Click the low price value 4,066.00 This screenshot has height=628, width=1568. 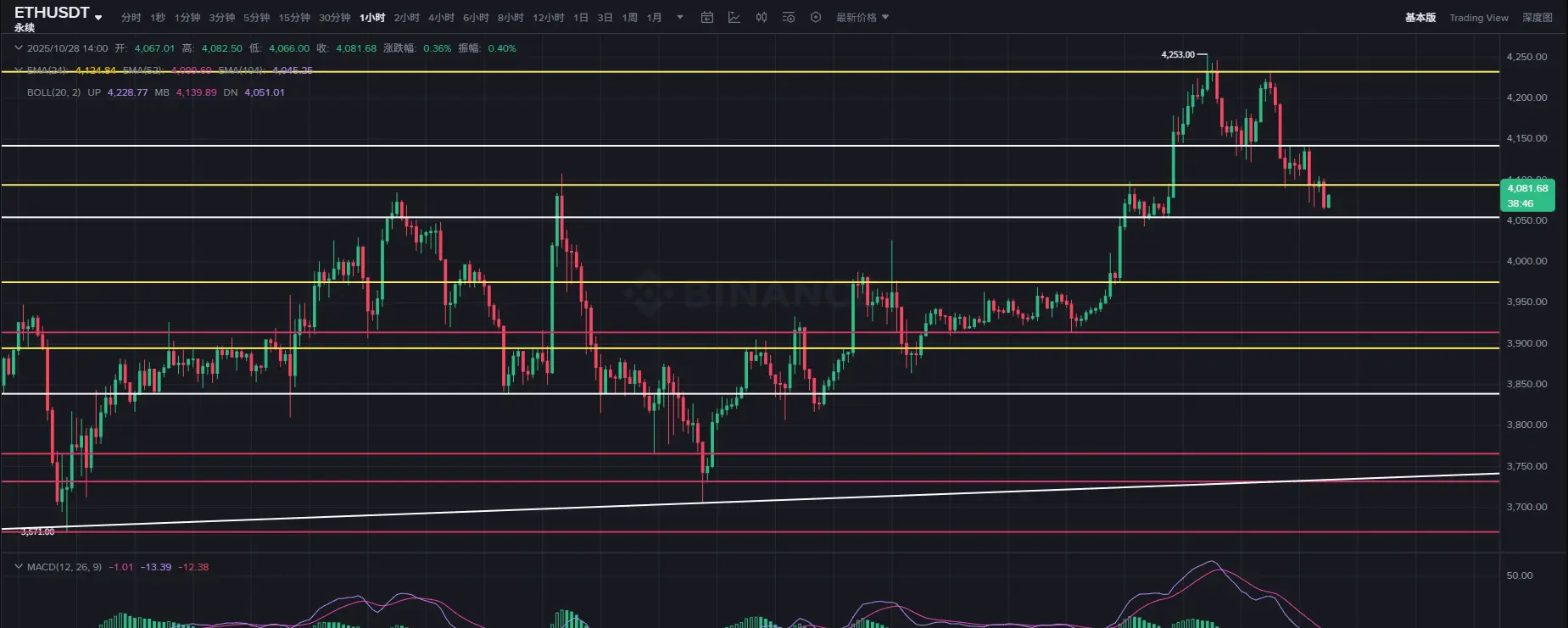(289, 48)
